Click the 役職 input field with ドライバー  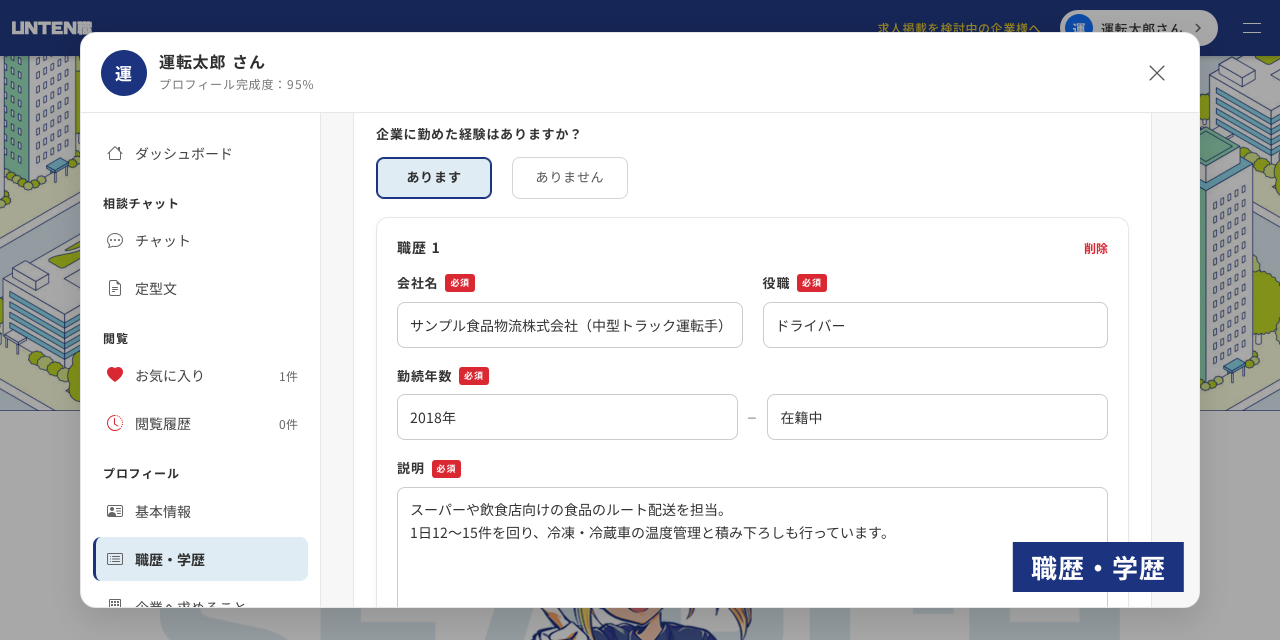click(x=935, y=325)
